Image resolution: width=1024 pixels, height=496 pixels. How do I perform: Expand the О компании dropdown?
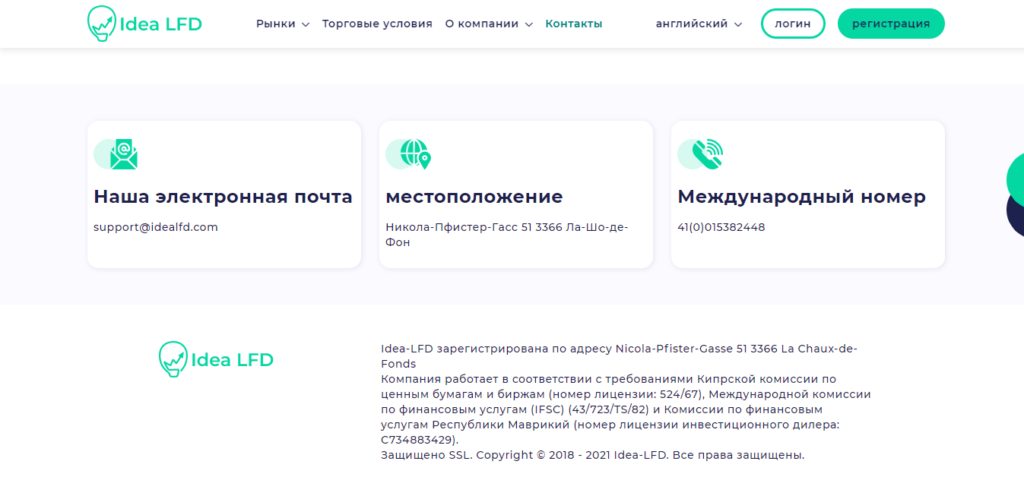(488, 24)
